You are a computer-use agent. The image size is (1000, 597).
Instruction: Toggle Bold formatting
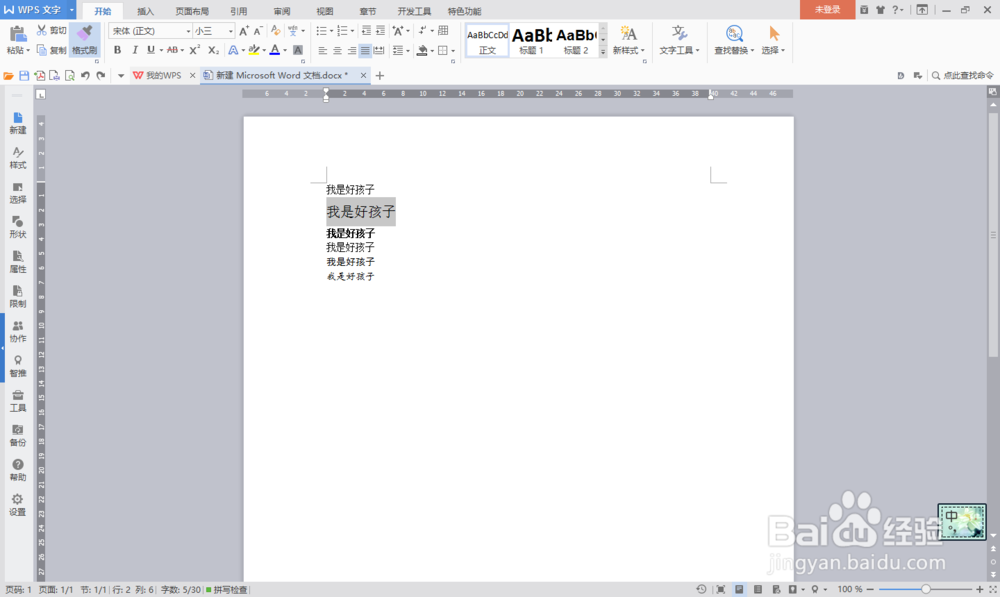click(117, 50)
